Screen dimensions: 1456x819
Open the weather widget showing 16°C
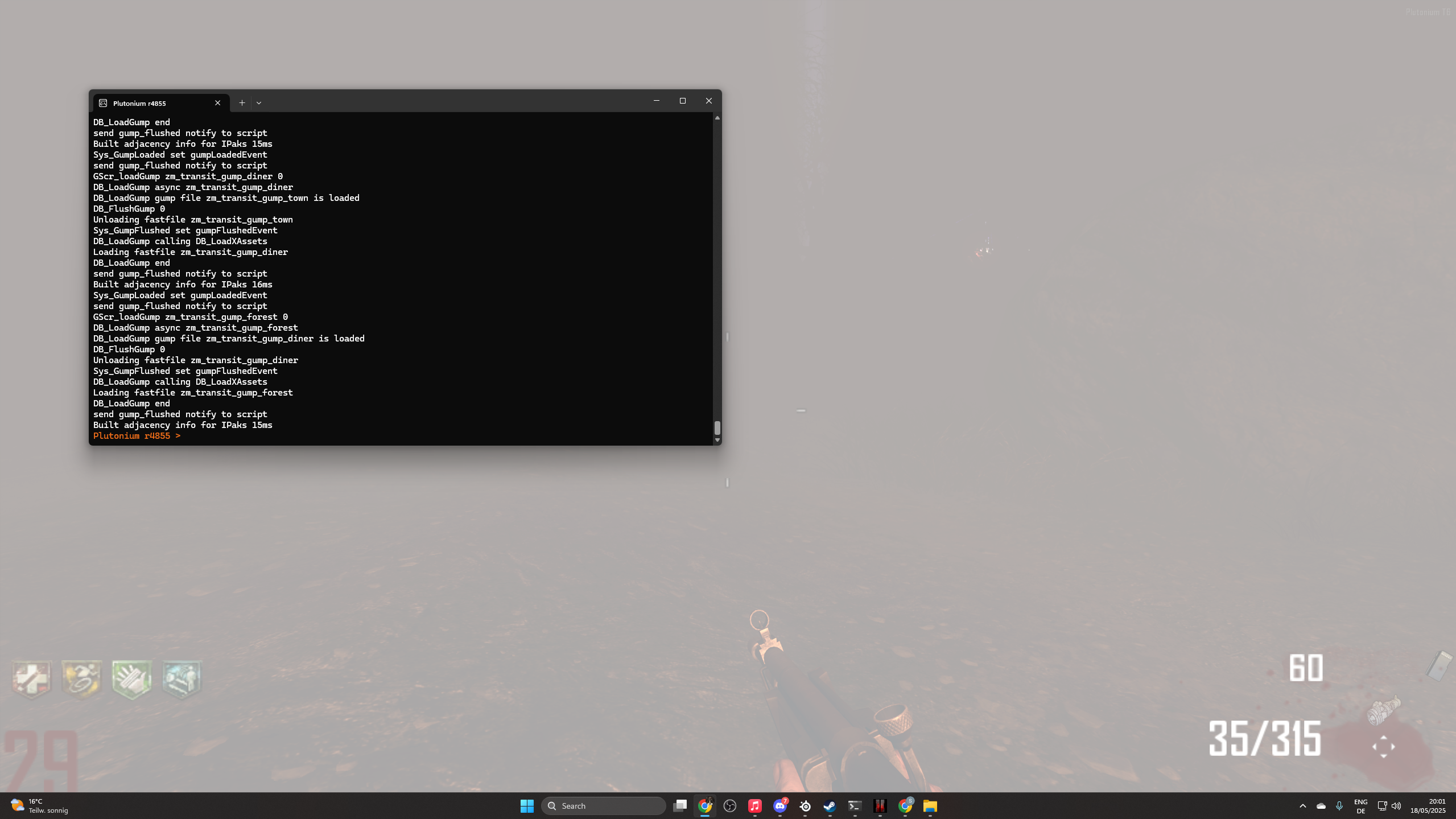pos(39,806)
